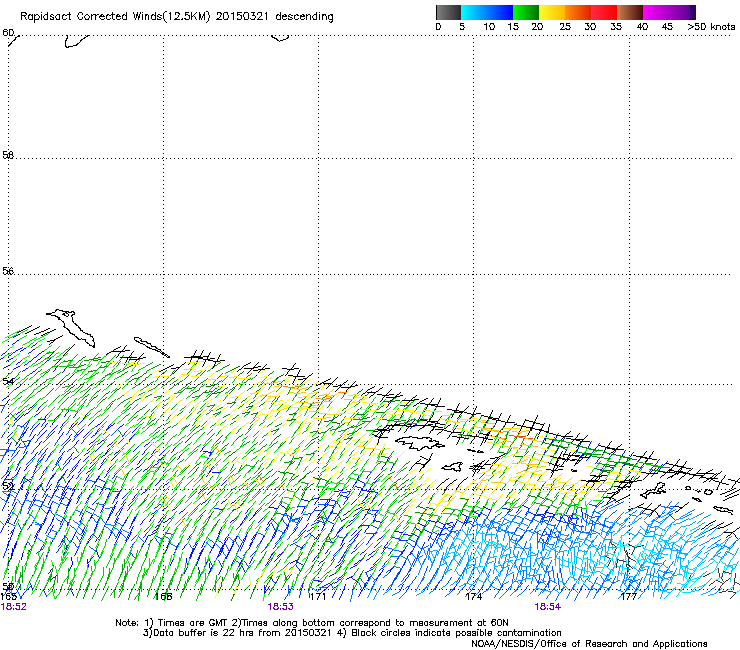Click the '25' legend scale label
Screen dimensions: 740x650
pyautogui.click(x=565, y=27)
